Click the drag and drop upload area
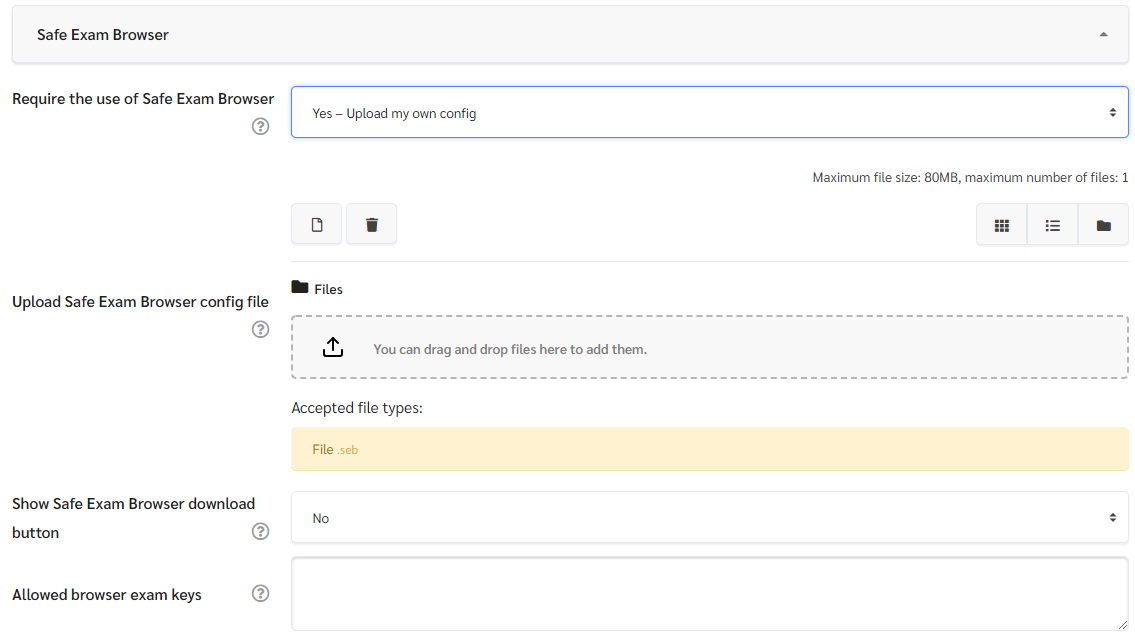Screen dimensions: 1135x635 [x=709, y=348]
